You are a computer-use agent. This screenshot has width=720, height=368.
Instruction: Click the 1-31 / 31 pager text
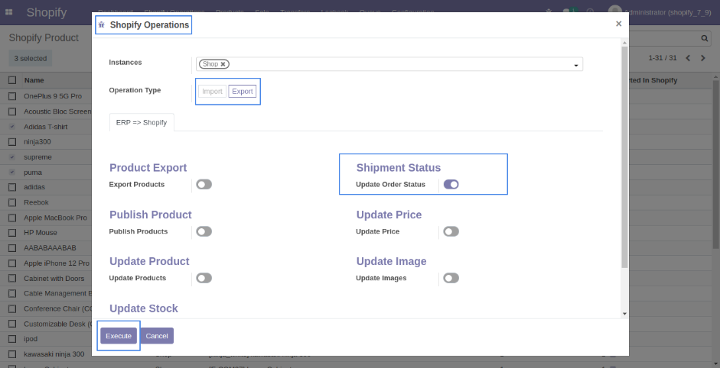[663, 58]
